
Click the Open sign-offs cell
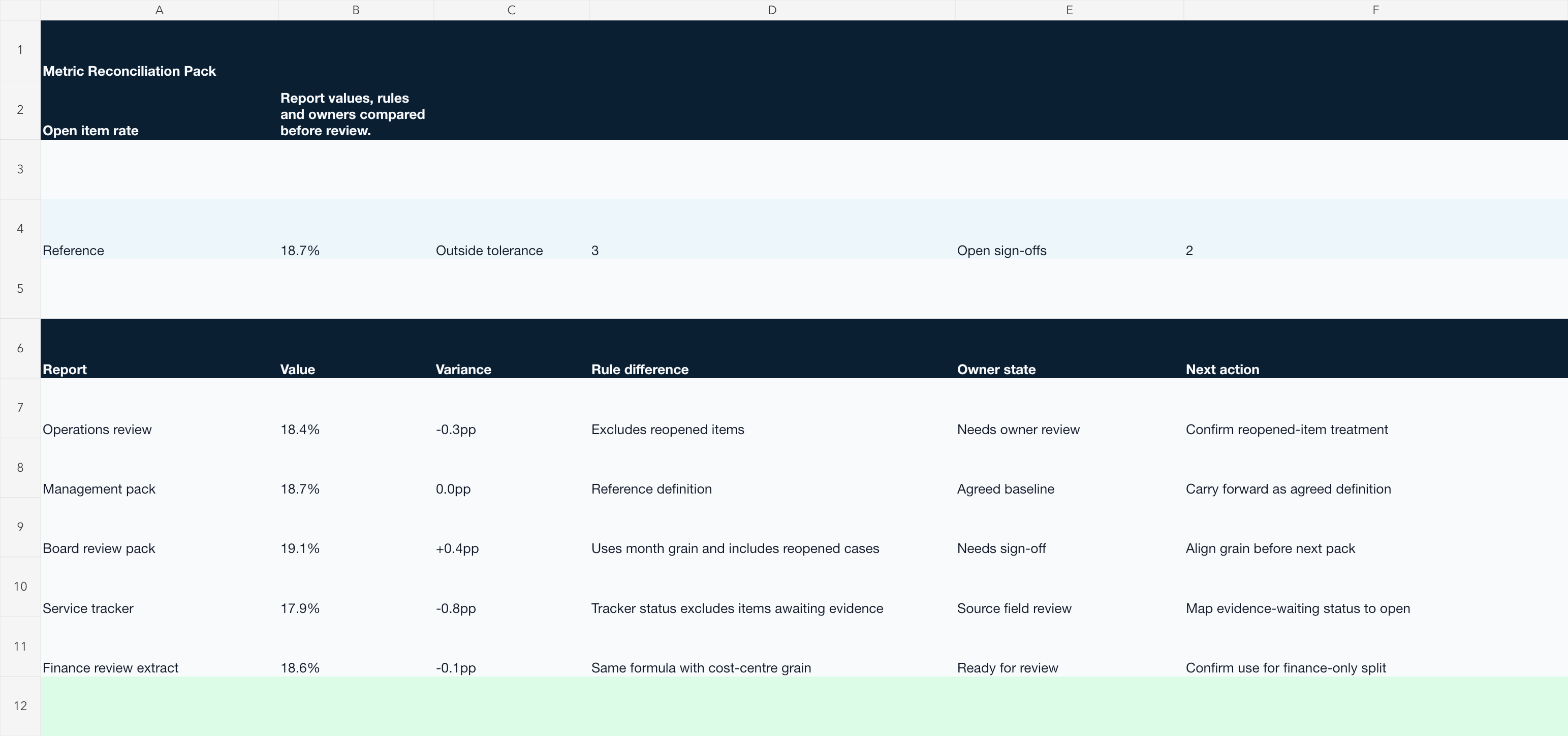click(1070, 229)
